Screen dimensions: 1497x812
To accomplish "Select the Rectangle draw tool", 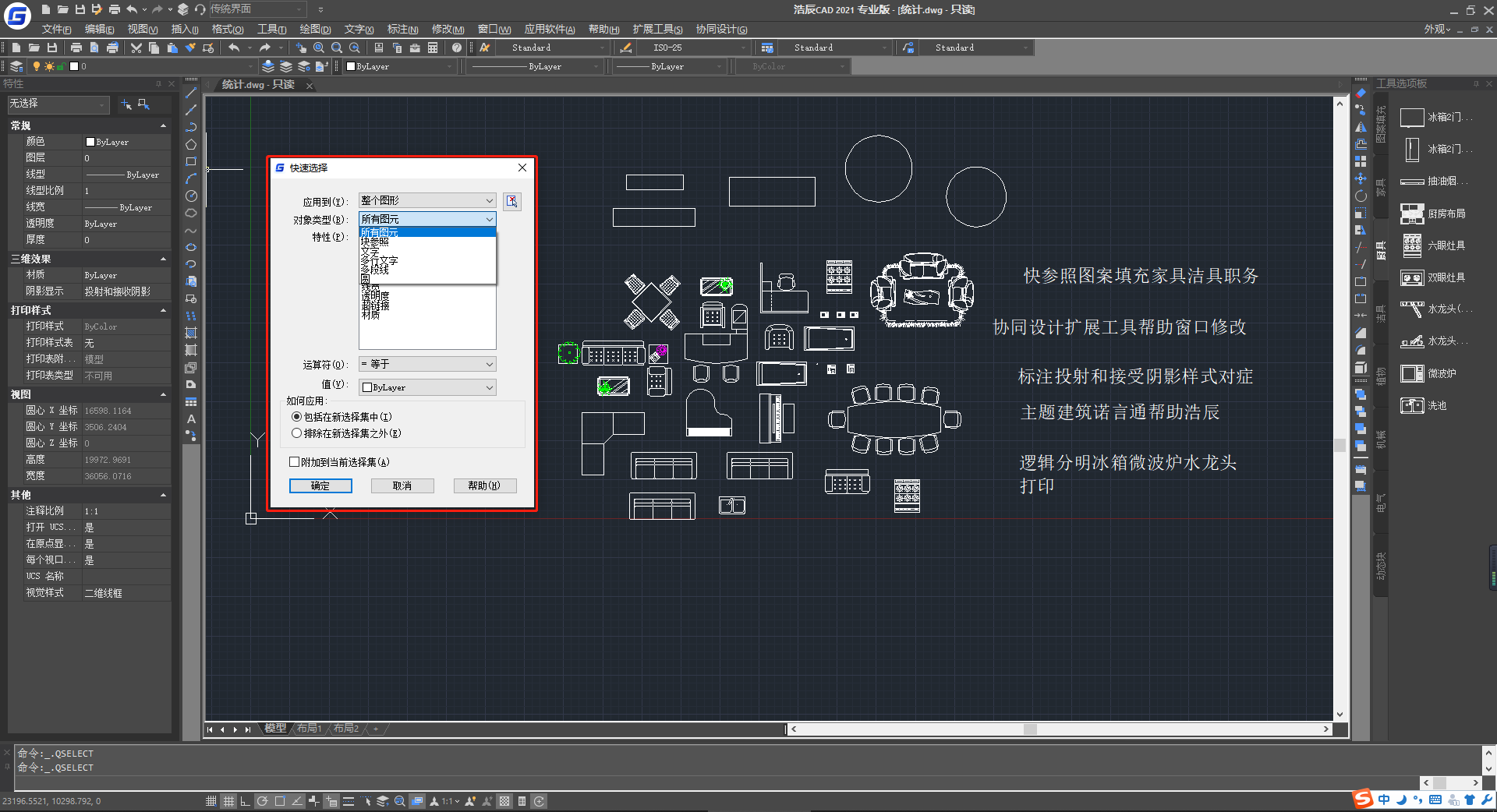I will pyautogui.click(x=191, y=162).
